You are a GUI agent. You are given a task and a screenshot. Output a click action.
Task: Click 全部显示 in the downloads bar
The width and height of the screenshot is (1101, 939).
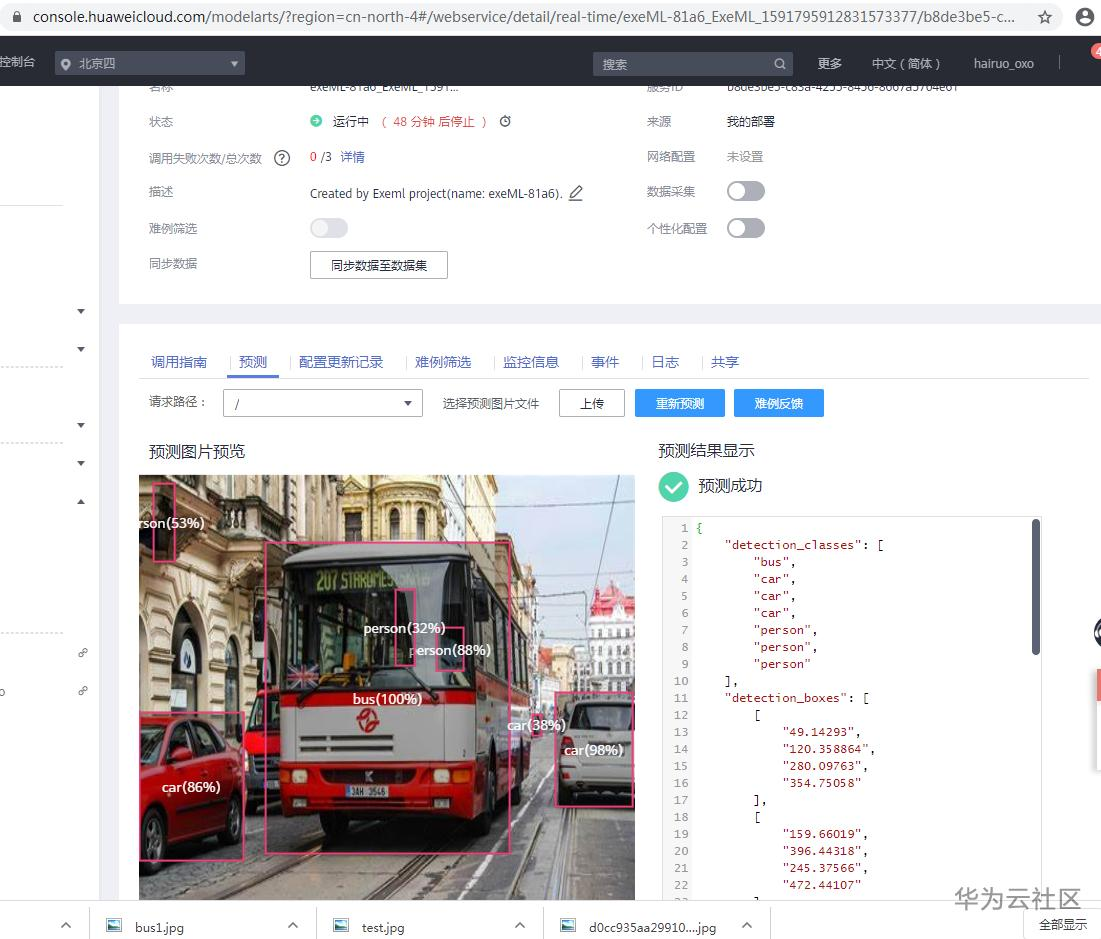coord(1062,924)
